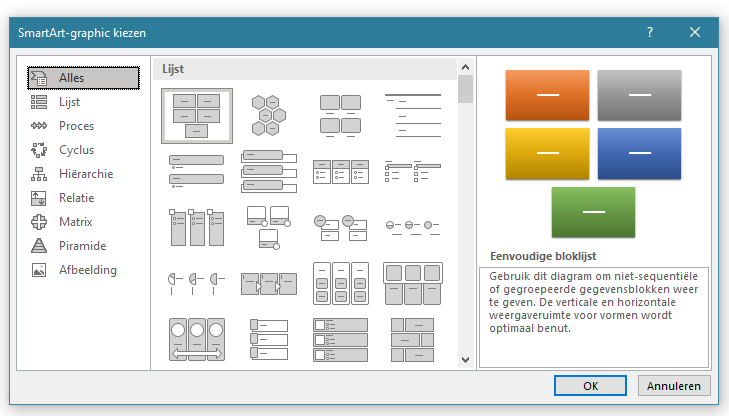729x416 pixels.
Task: Choose the brick-pattern table list layout
Action: pos(412,339)
